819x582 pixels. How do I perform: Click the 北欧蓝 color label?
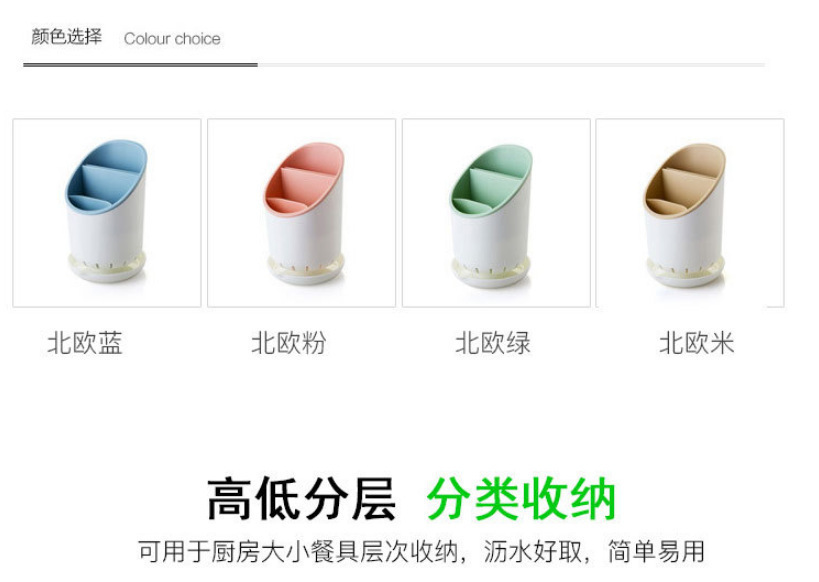pos(85,343)
